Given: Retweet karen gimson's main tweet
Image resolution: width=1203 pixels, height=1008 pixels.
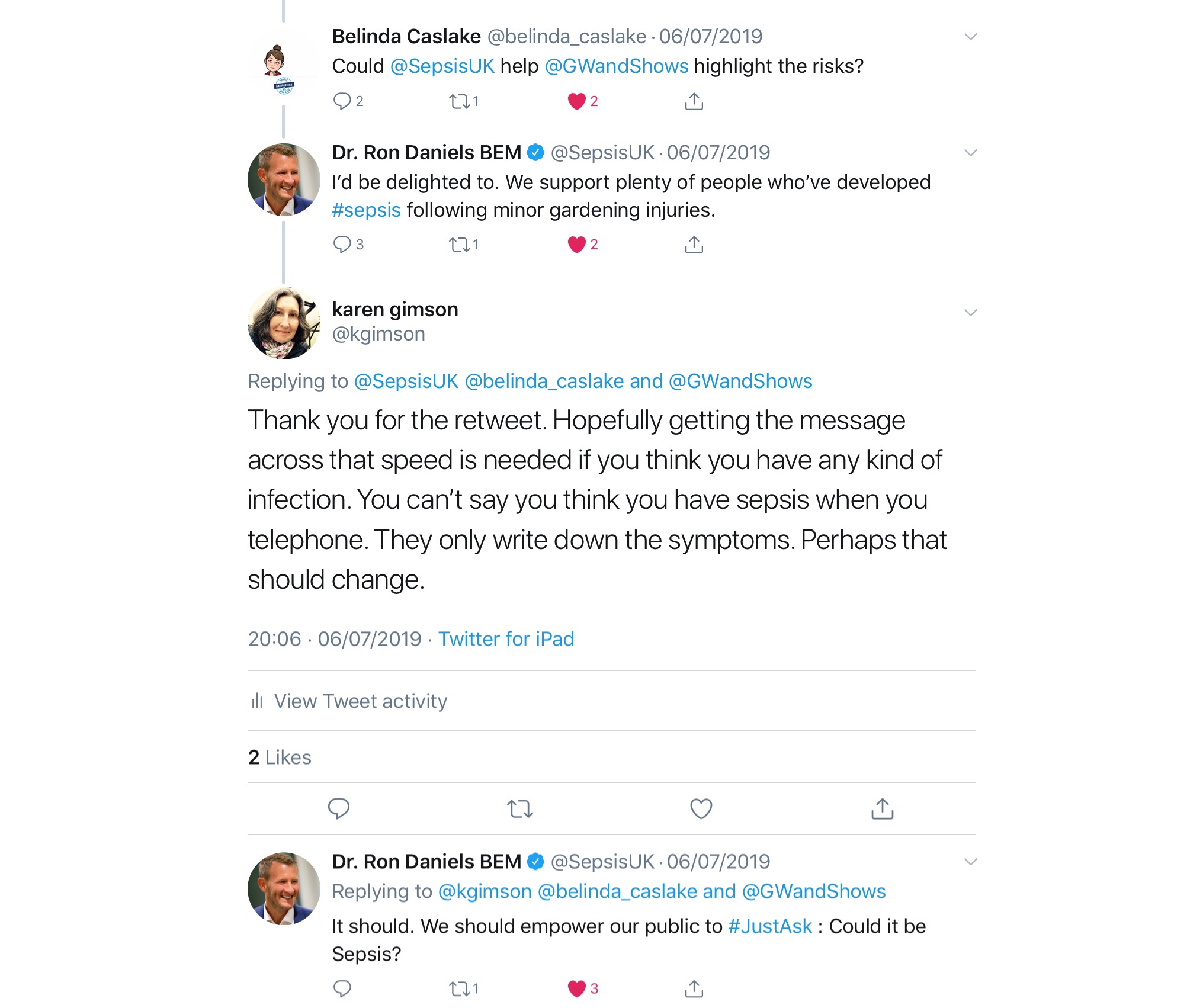Looking at the screenshot, I should (x=520, y=808).
